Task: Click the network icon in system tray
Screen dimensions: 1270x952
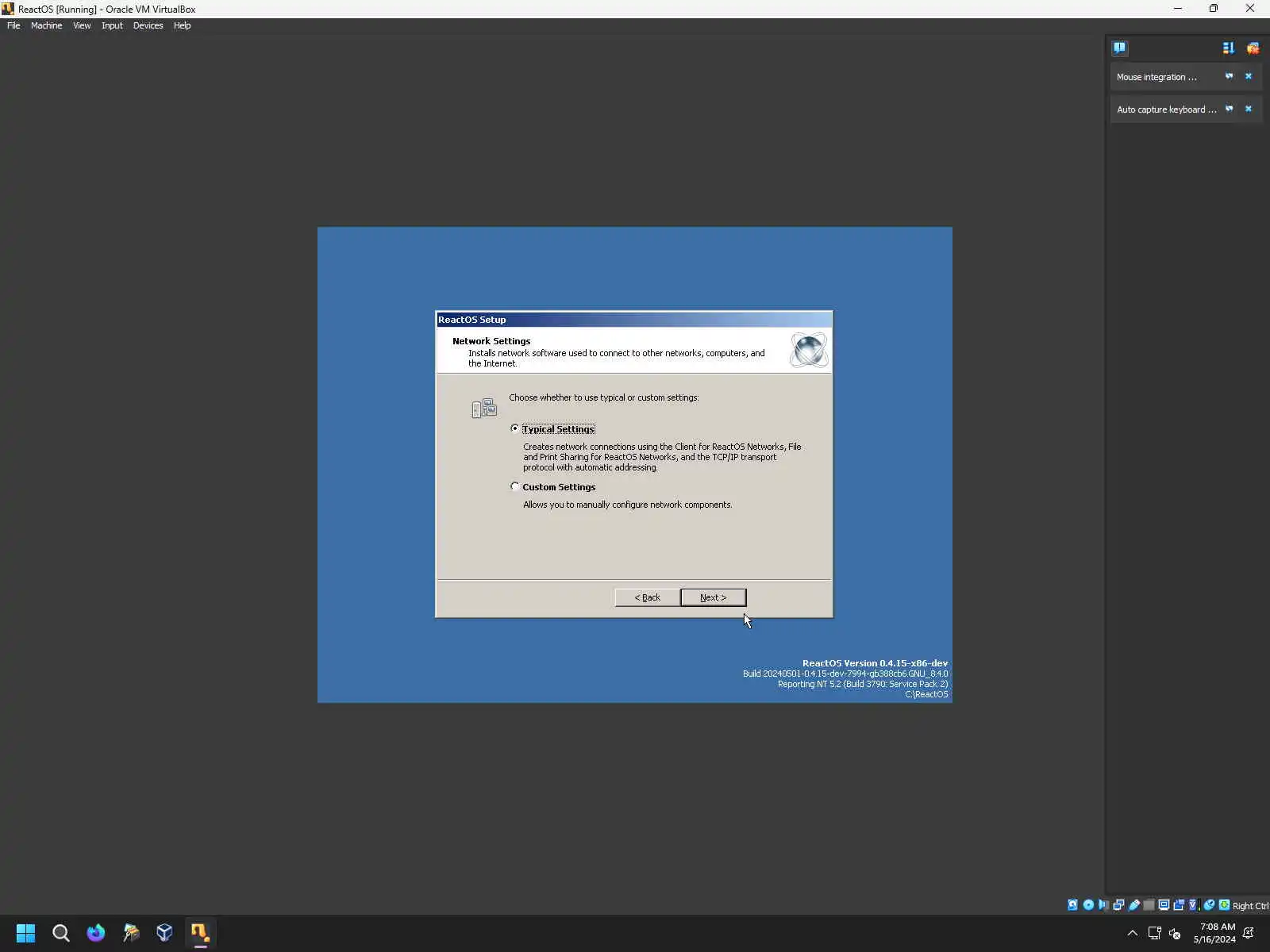Action: click(x=1155, y=933)
